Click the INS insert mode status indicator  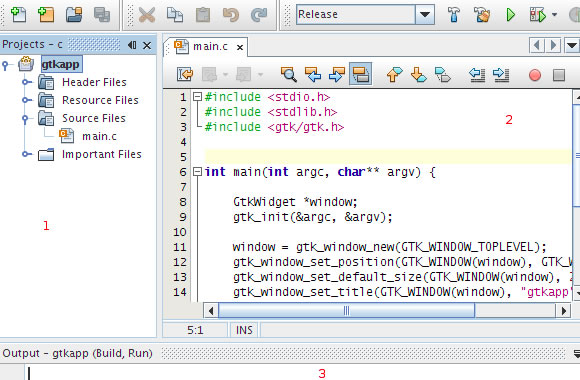click(244, 330)
